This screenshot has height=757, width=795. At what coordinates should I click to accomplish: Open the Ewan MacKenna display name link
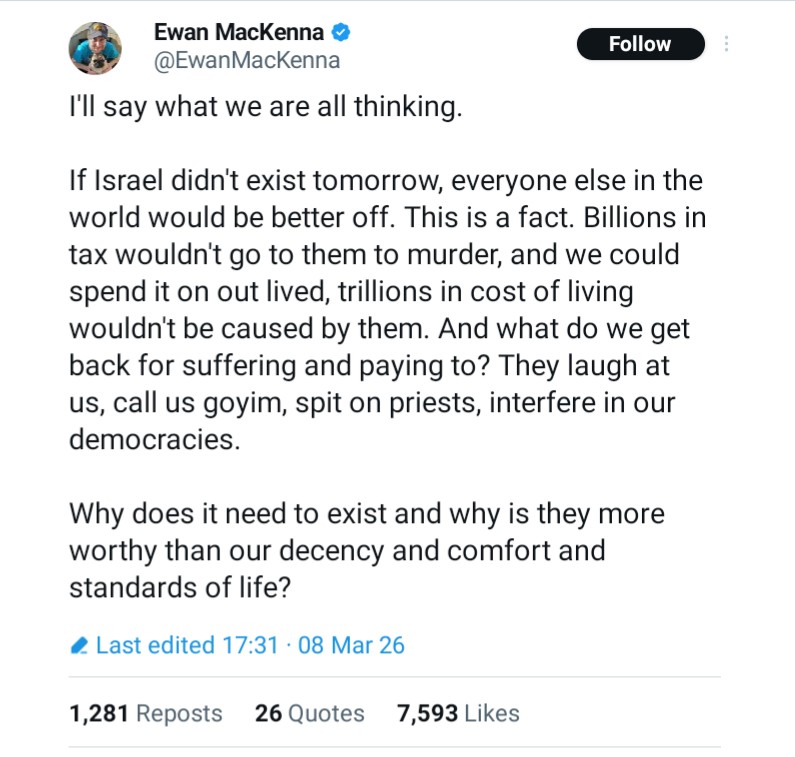tap(240, 33)
